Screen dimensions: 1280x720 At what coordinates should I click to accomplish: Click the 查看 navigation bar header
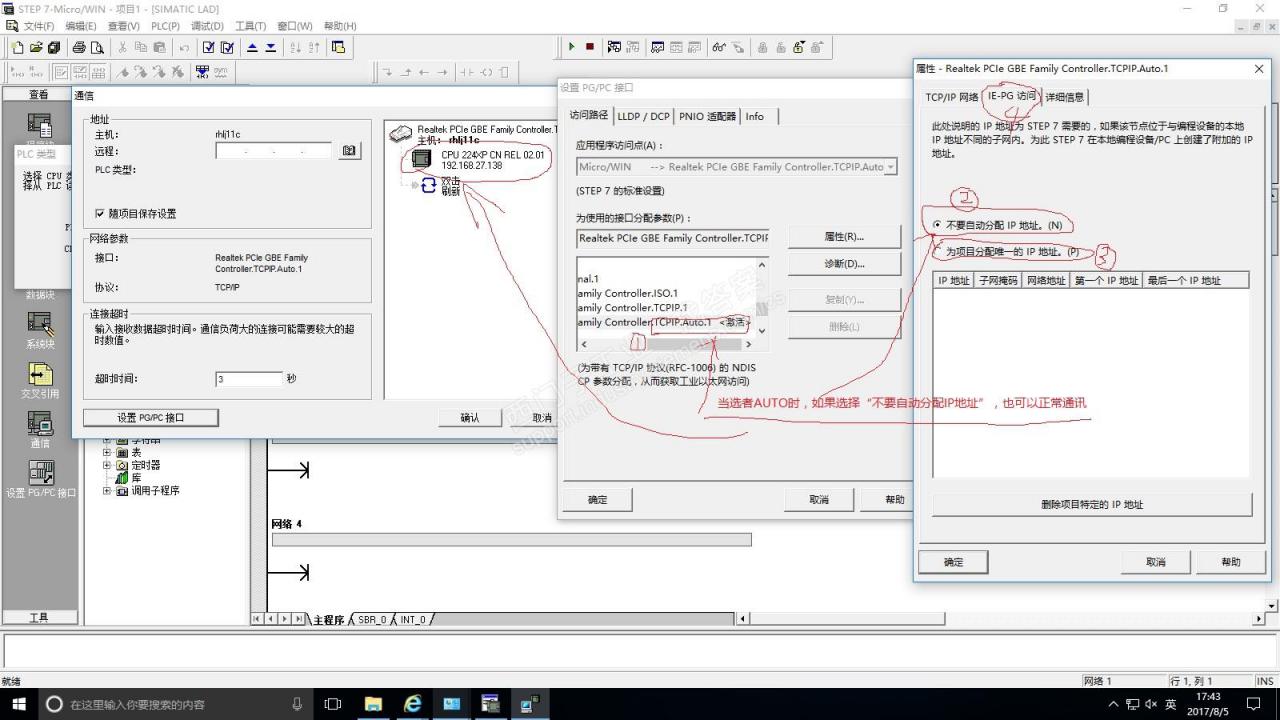38,95
